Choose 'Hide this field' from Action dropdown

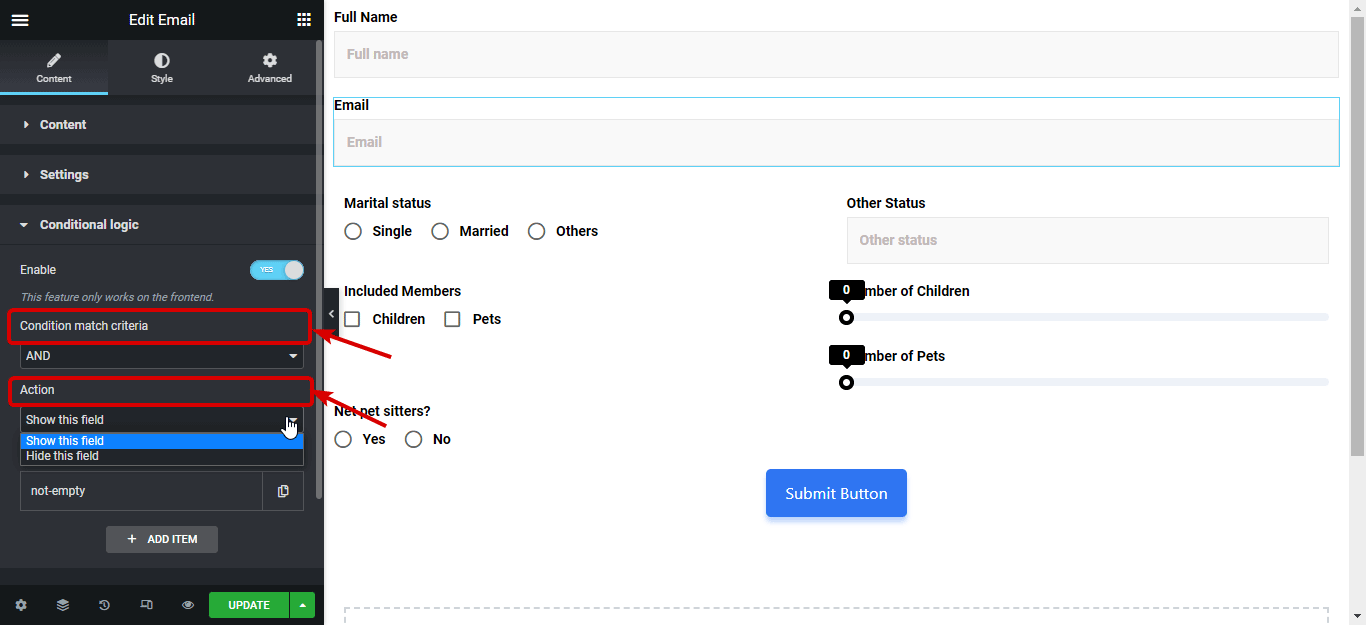tap(62, 455)
